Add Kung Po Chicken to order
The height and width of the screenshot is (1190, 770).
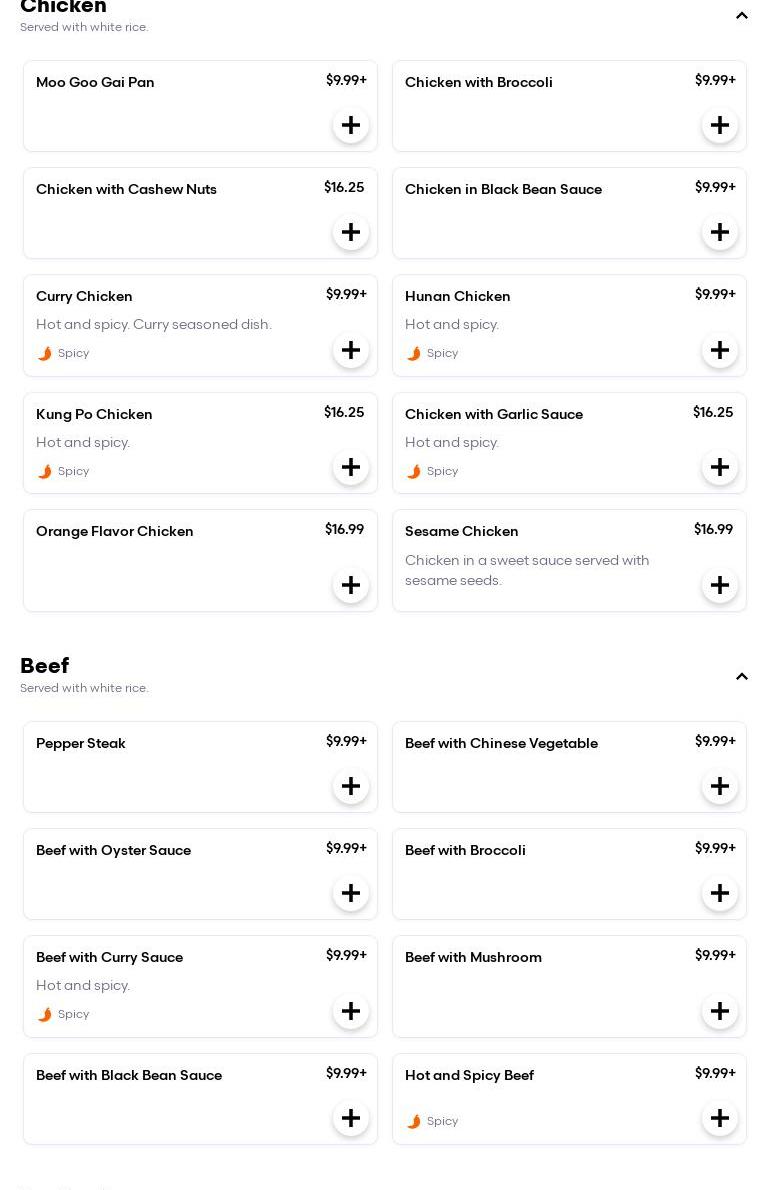[x=351, y=468]
